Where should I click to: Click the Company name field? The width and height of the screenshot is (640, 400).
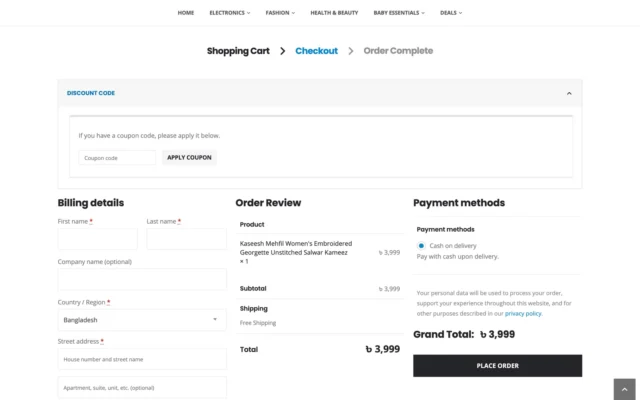click(142, 279)
